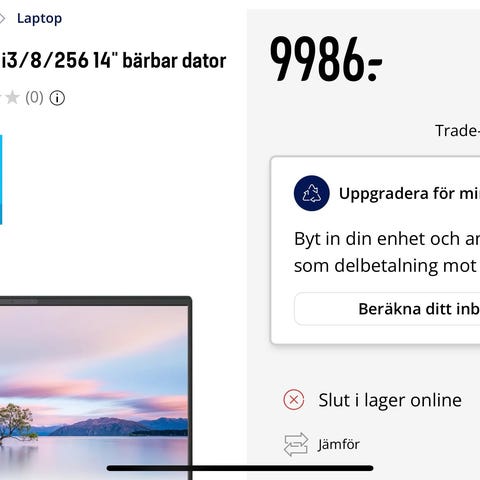The height and width of the screenshot is (480, 480).
Task: Click the red out-of-stock X icon
Action: click(294, 400)
